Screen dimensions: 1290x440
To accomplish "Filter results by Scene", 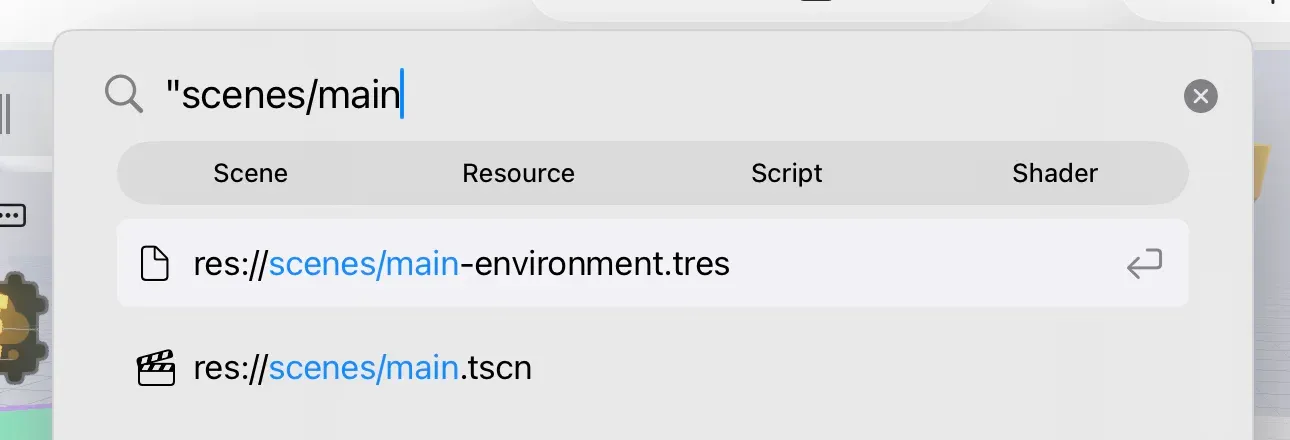I will (x=250, y=173).
